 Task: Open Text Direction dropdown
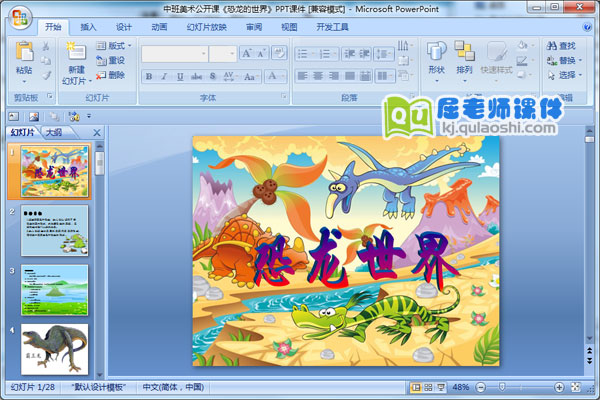pyautogui.click(x=406, y=46)
